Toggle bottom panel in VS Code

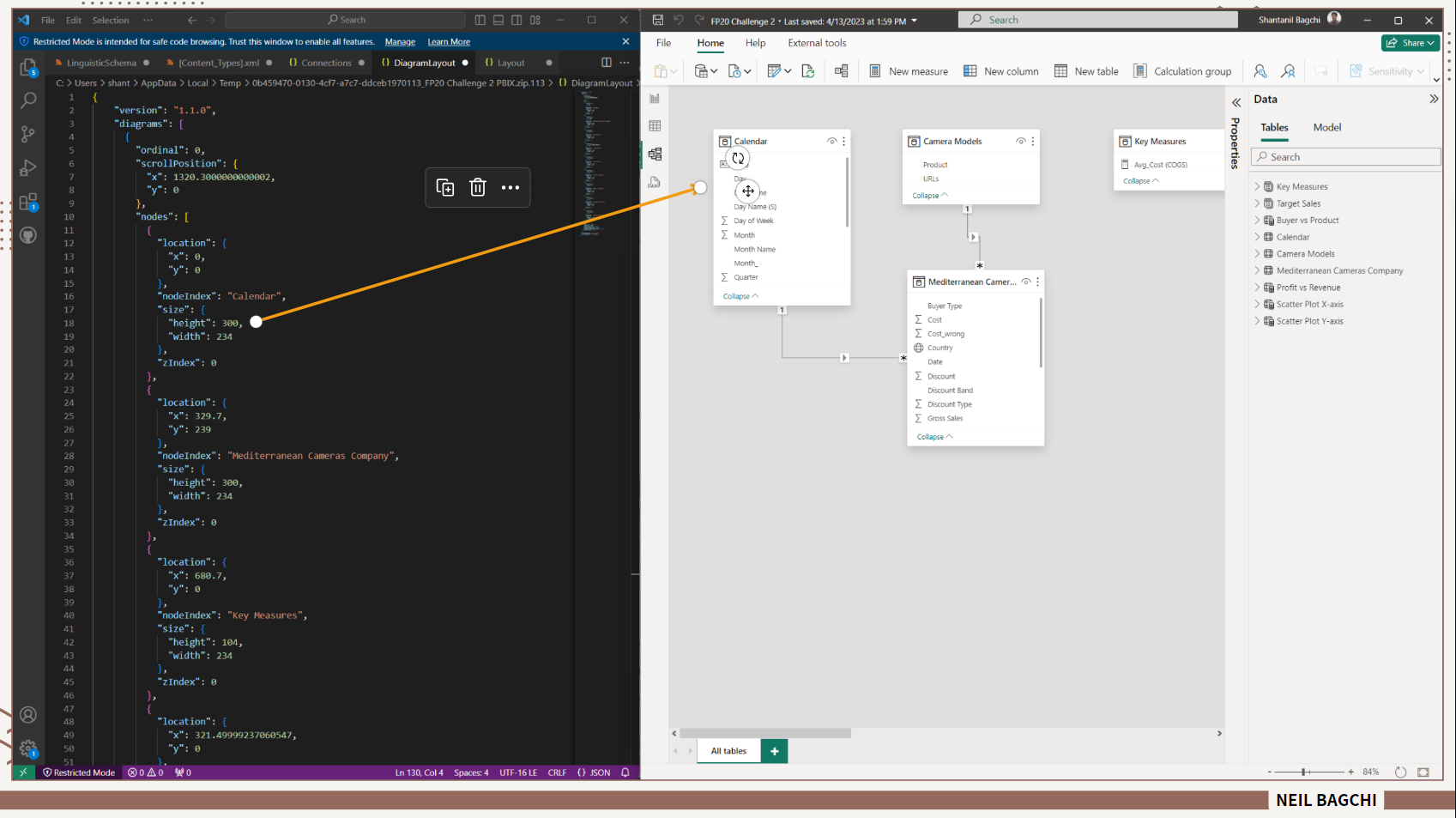498,20
